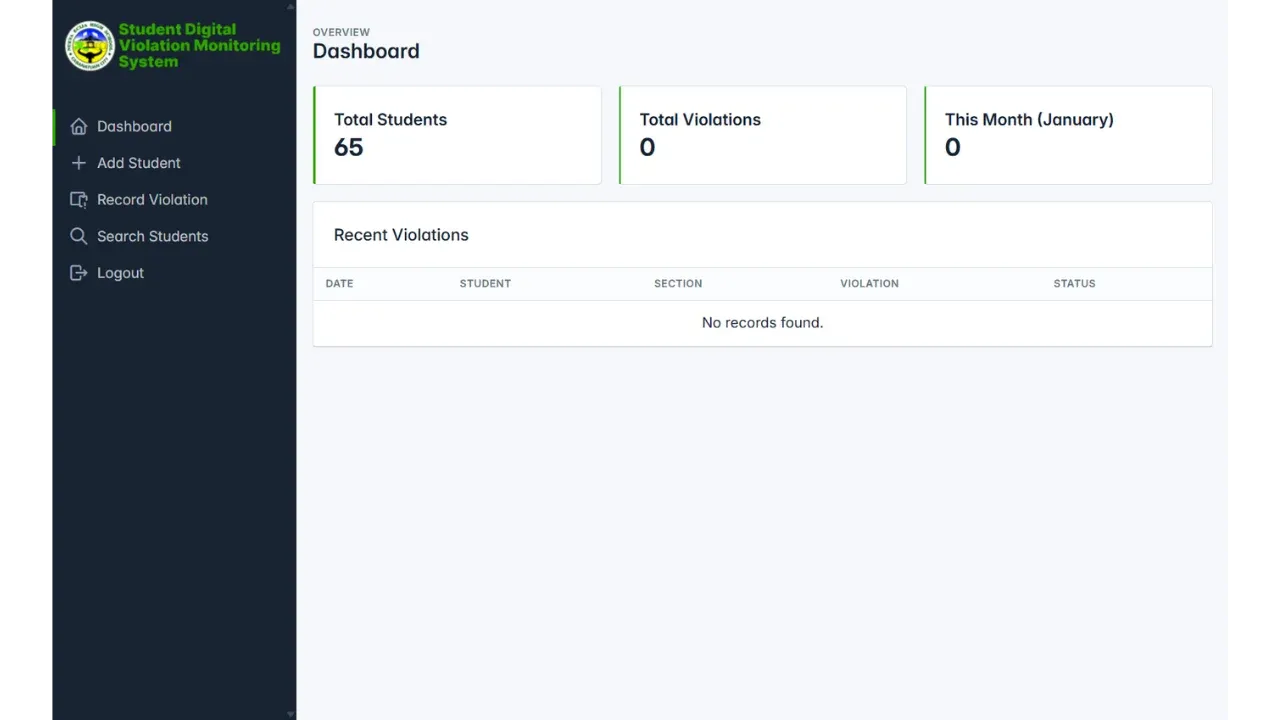Navigate to Search Students

pyautogui.click(x=153, y=236)
